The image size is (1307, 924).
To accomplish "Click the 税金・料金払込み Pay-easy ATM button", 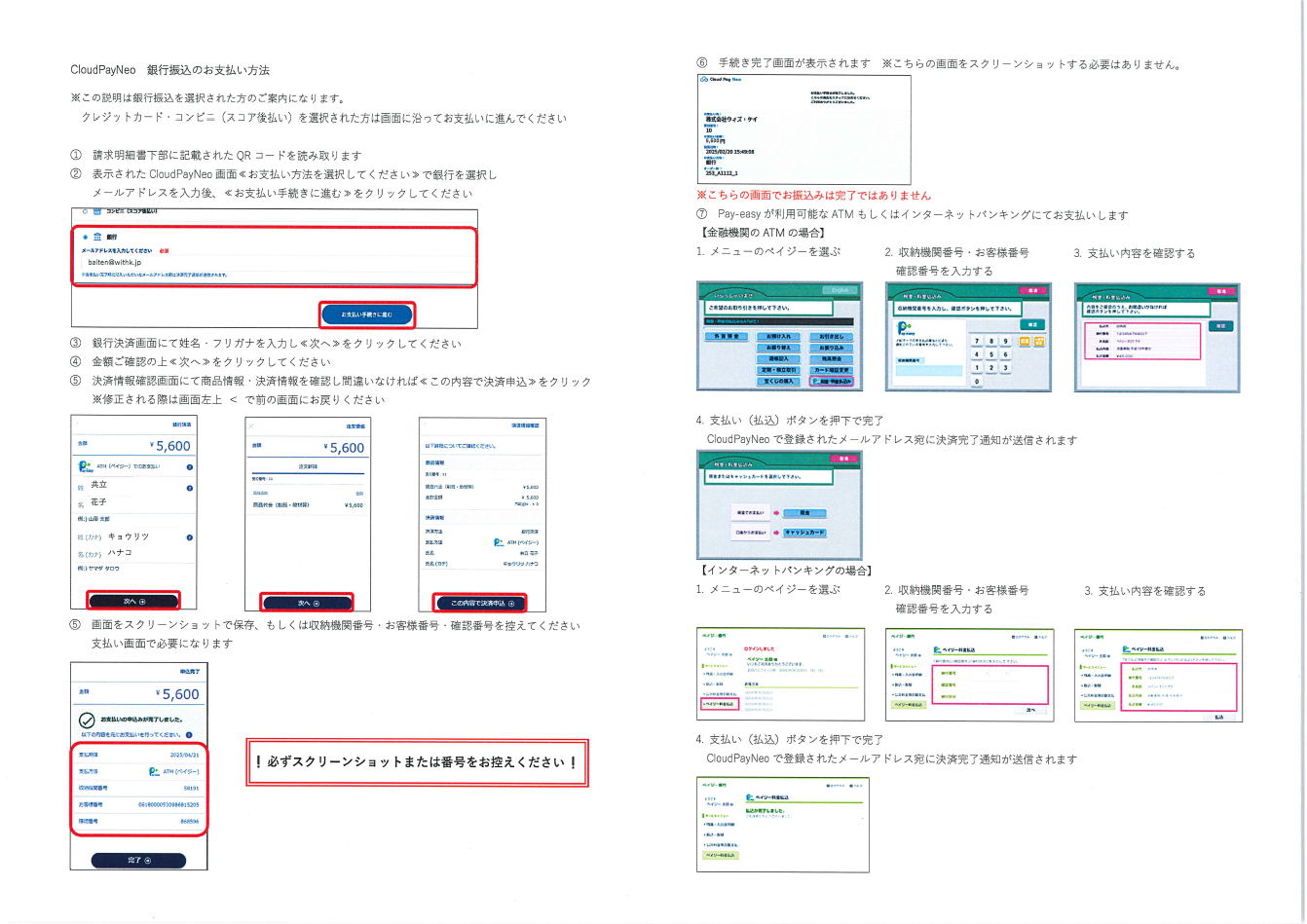I will tap(832, 382).
